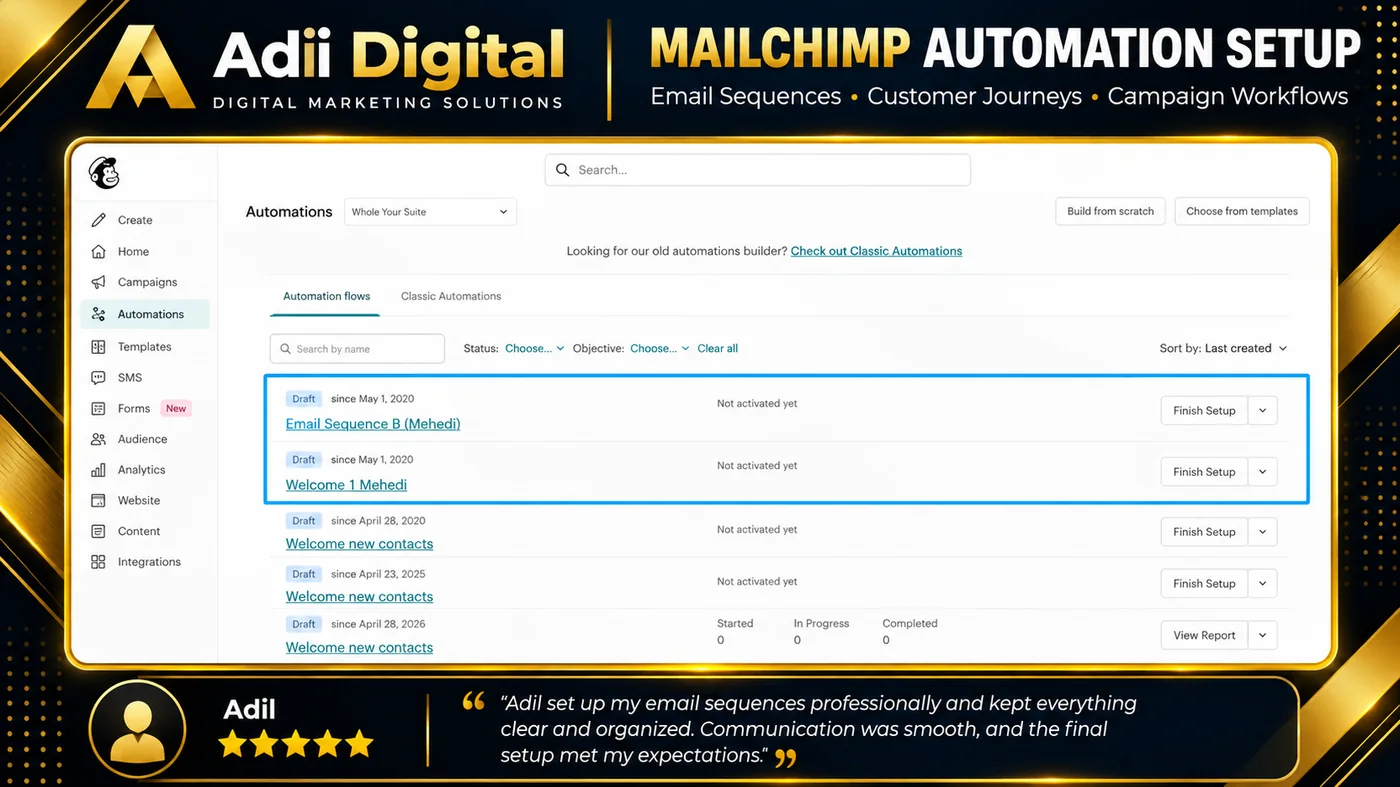This screenshot has height=787, width=1400.
Task: Open Welcome new contacts from April 28, 2026
Action: coord(359,648)
